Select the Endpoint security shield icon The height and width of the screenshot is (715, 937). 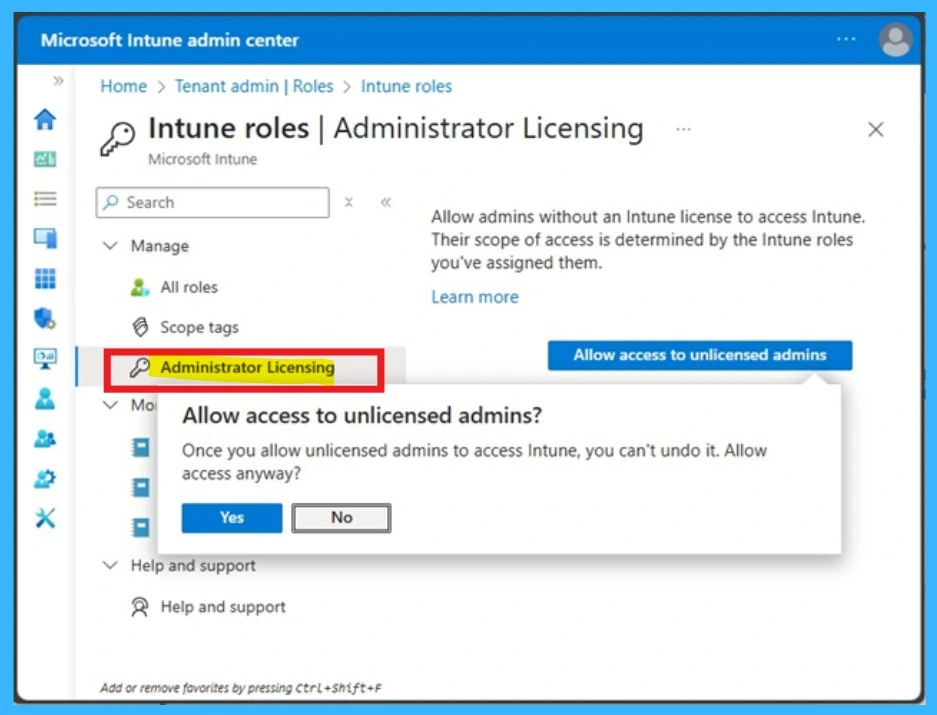[44, 320]
